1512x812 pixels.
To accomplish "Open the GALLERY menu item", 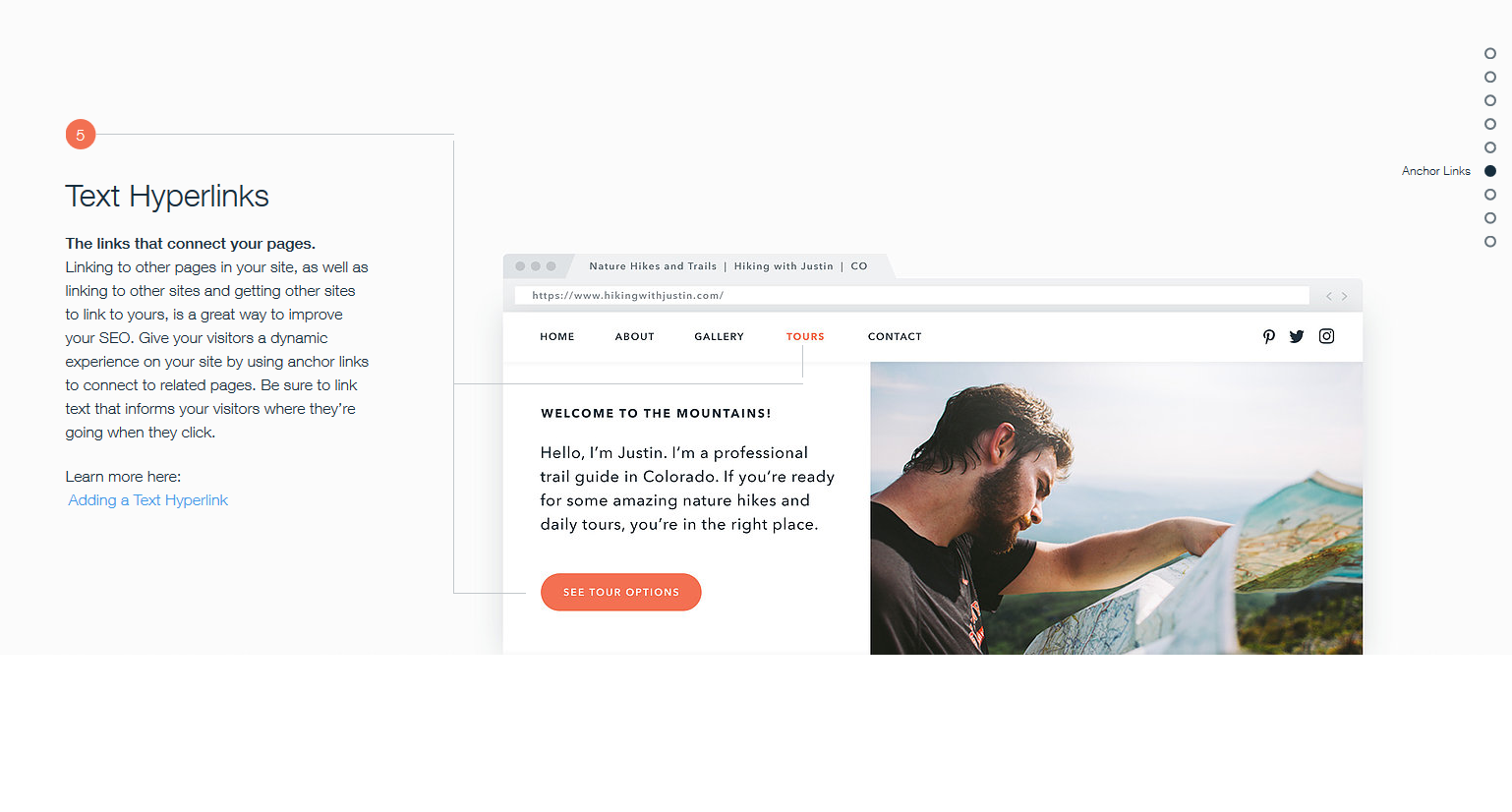I will tap(719, 336).
